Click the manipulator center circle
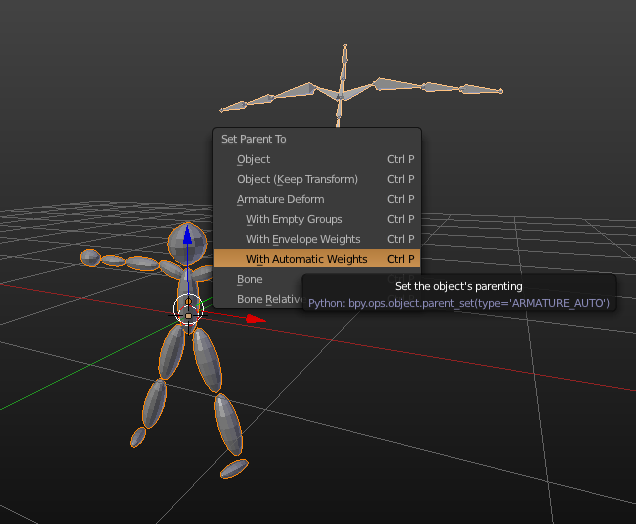This screenshot has height=524, width=636. [x=188, y=310]
